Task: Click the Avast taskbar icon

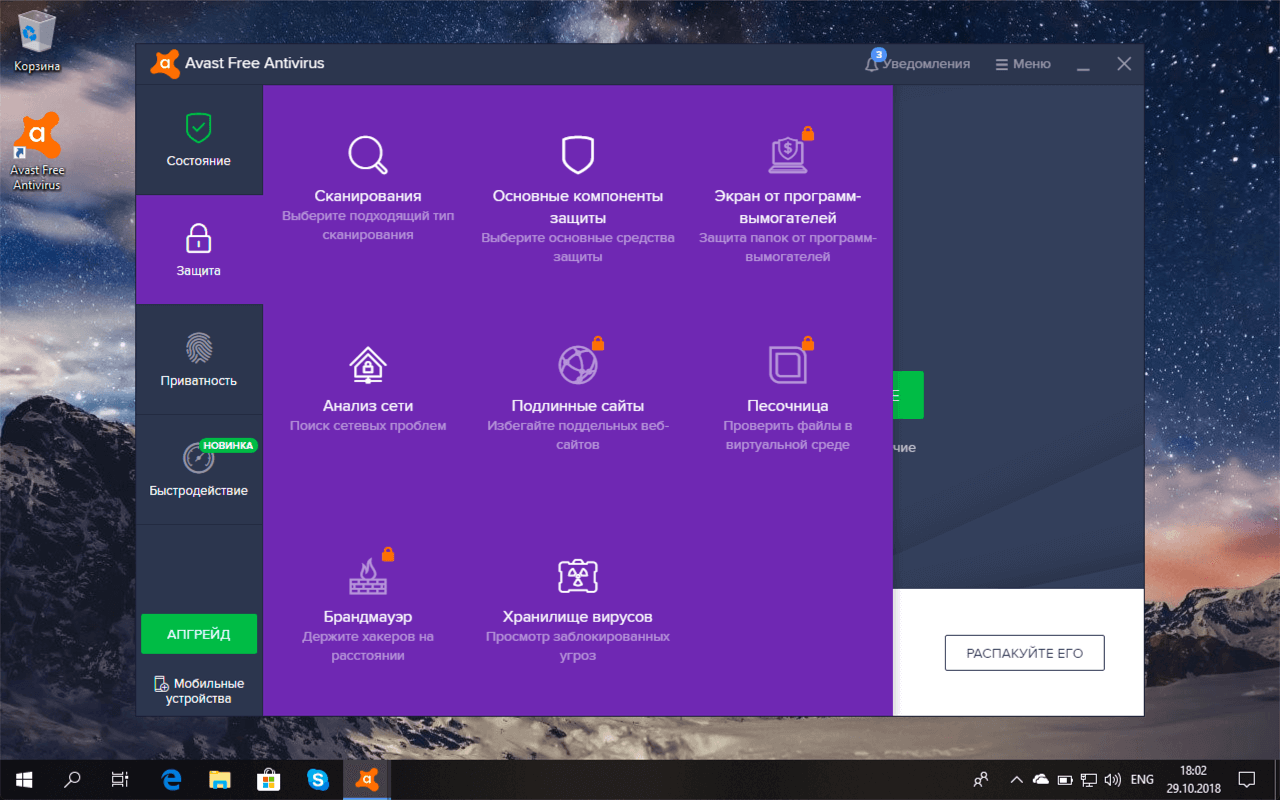Action: pos(367,779)
